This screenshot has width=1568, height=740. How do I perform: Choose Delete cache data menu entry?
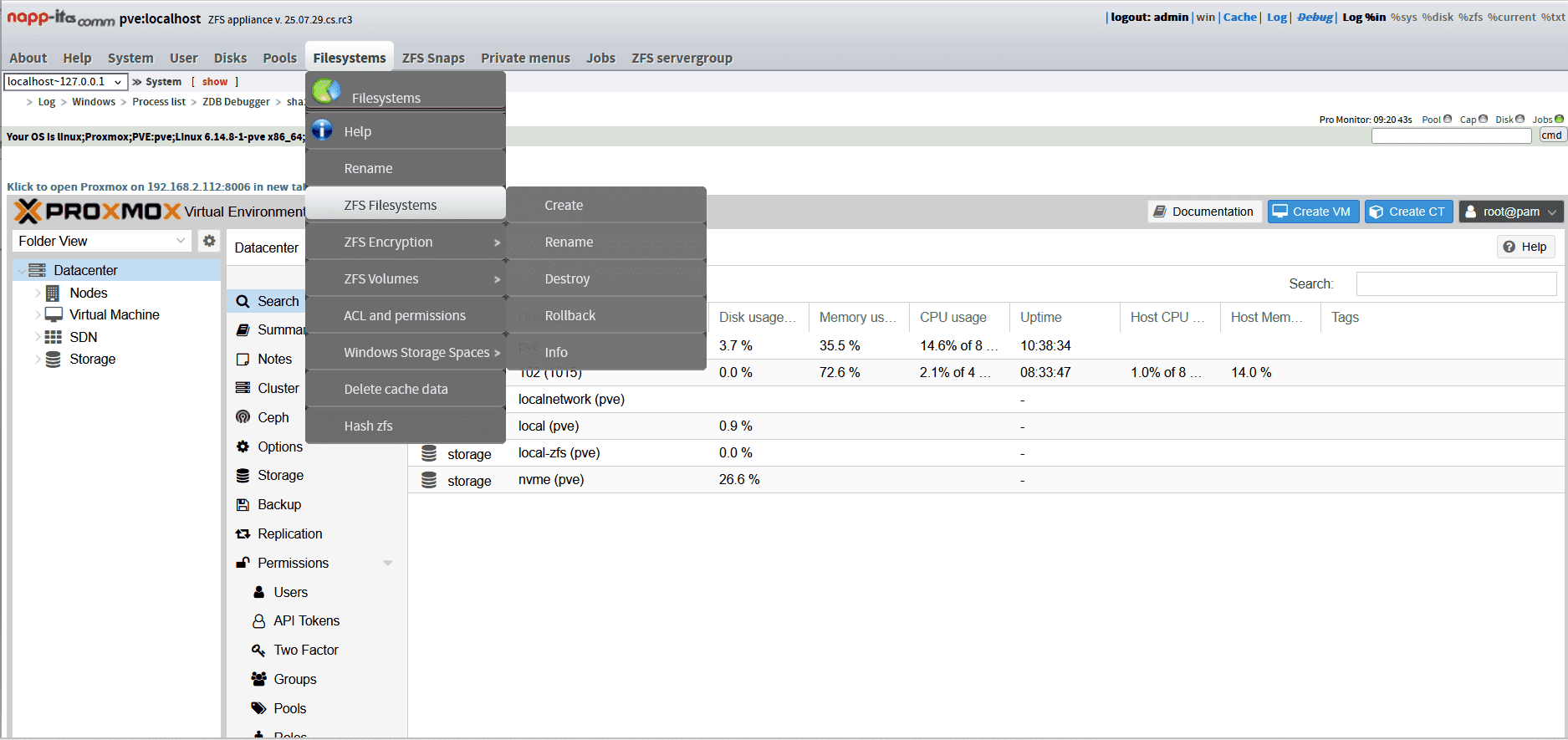tap(406, 389)
